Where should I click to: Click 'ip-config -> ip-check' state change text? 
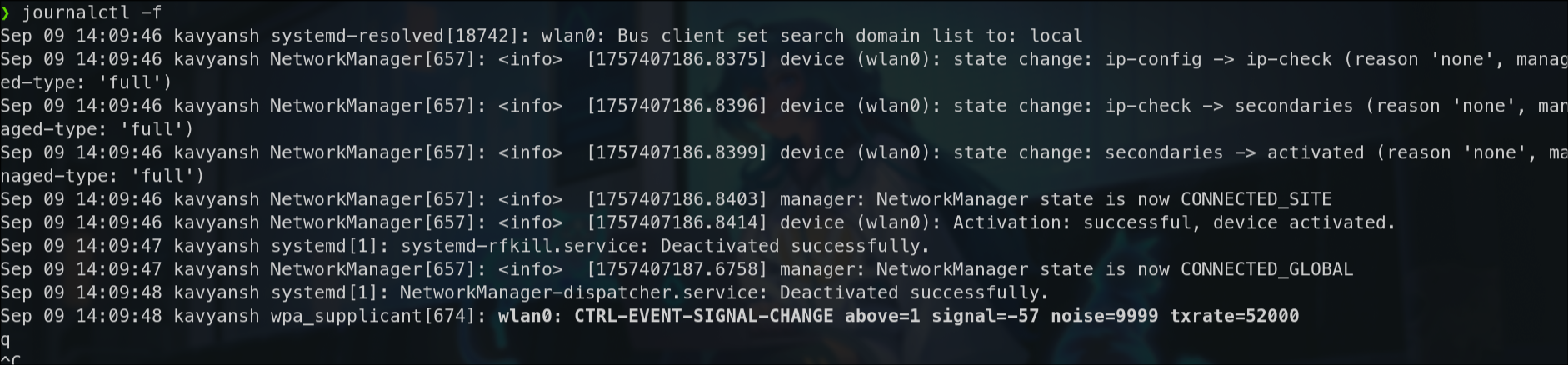pyautogui.click(x=1218, y=60)
